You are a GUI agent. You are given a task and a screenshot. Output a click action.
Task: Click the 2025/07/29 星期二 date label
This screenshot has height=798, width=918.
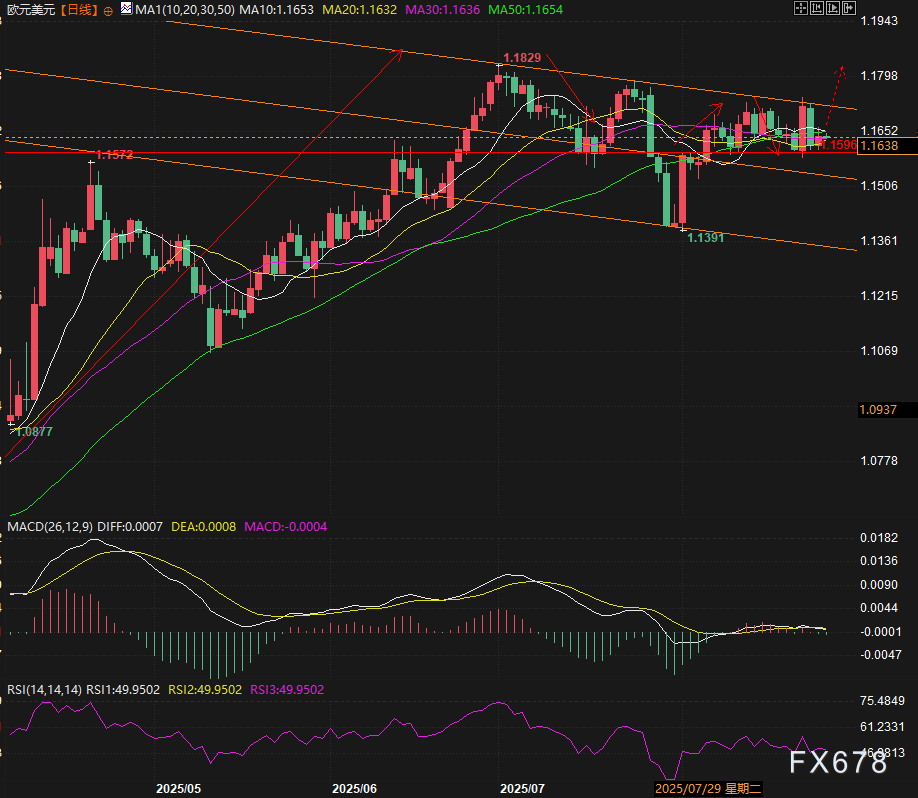[x=708, y=789]
